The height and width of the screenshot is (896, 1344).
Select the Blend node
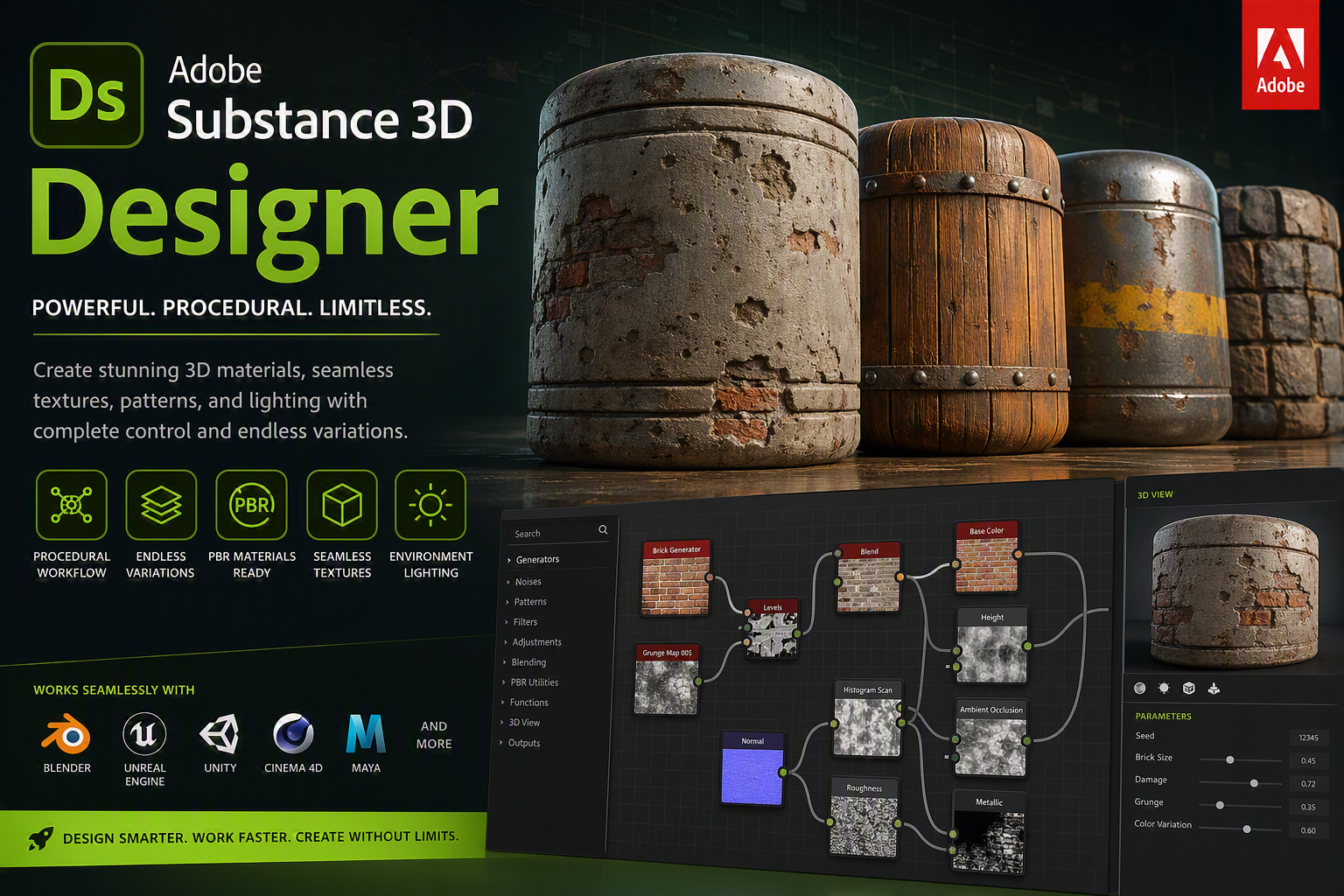tap(869, 577)
